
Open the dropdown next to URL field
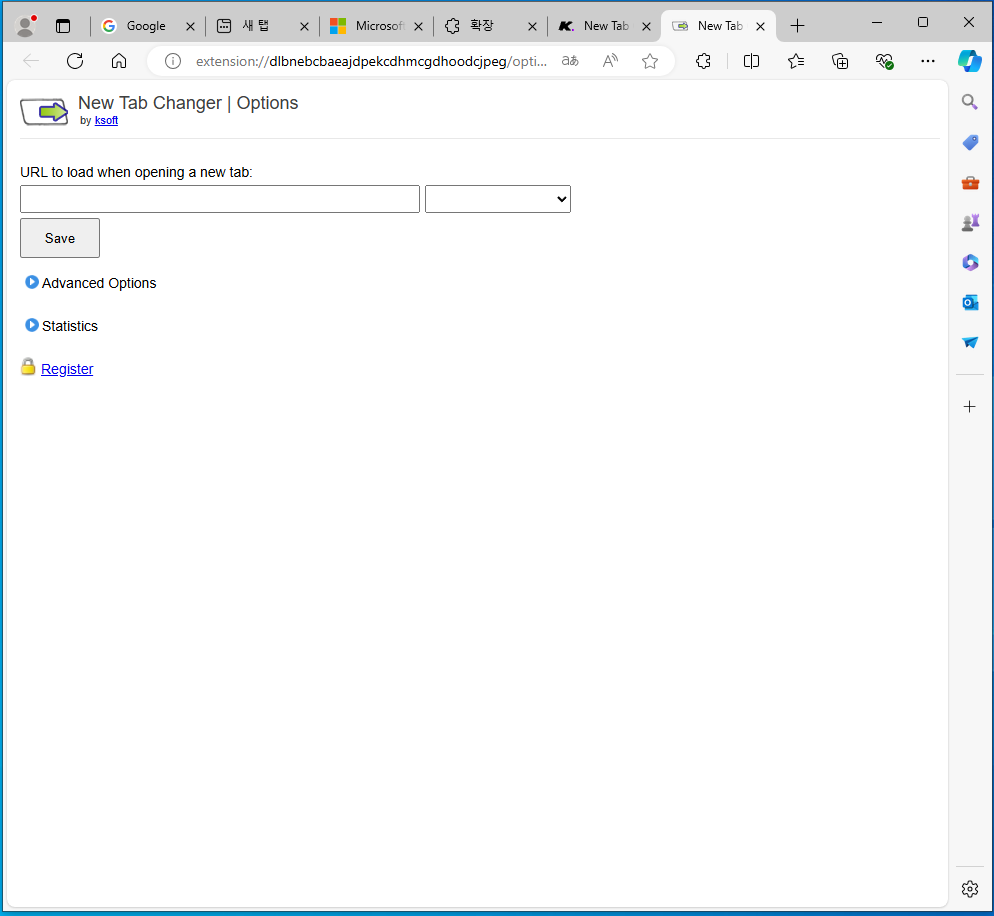[498, 199]
